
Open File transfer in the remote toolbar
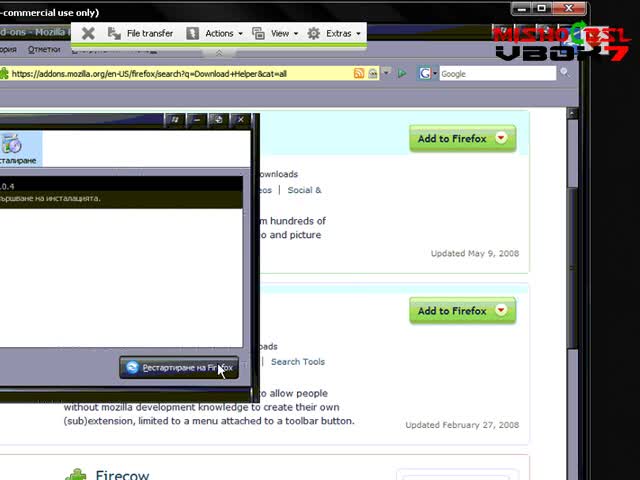(140, 33)
